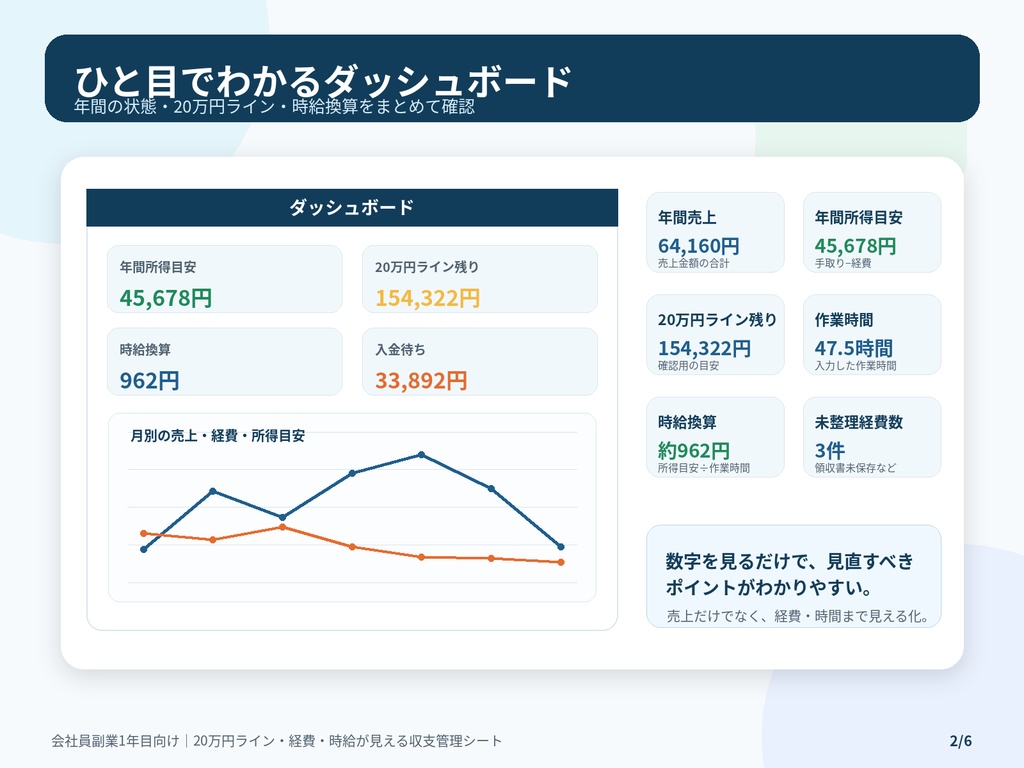Select subtitle 年間の状態・20万円ライン・時給換算をまとめて確認
Viewport: 1024px width, 768px height.
point(274,106)
